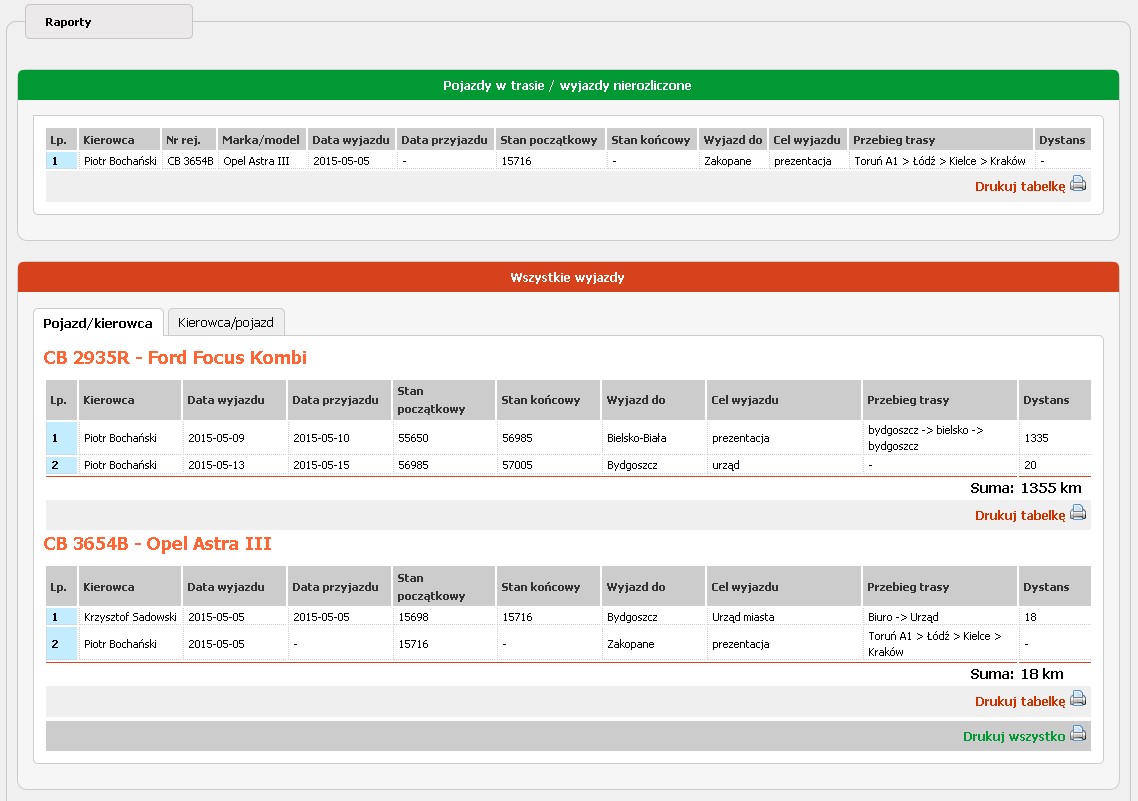Click the CB 2935R - Ford Focus Kombi heading
This screenshot has height=801, width=1138.
click(x=175, y=358)
